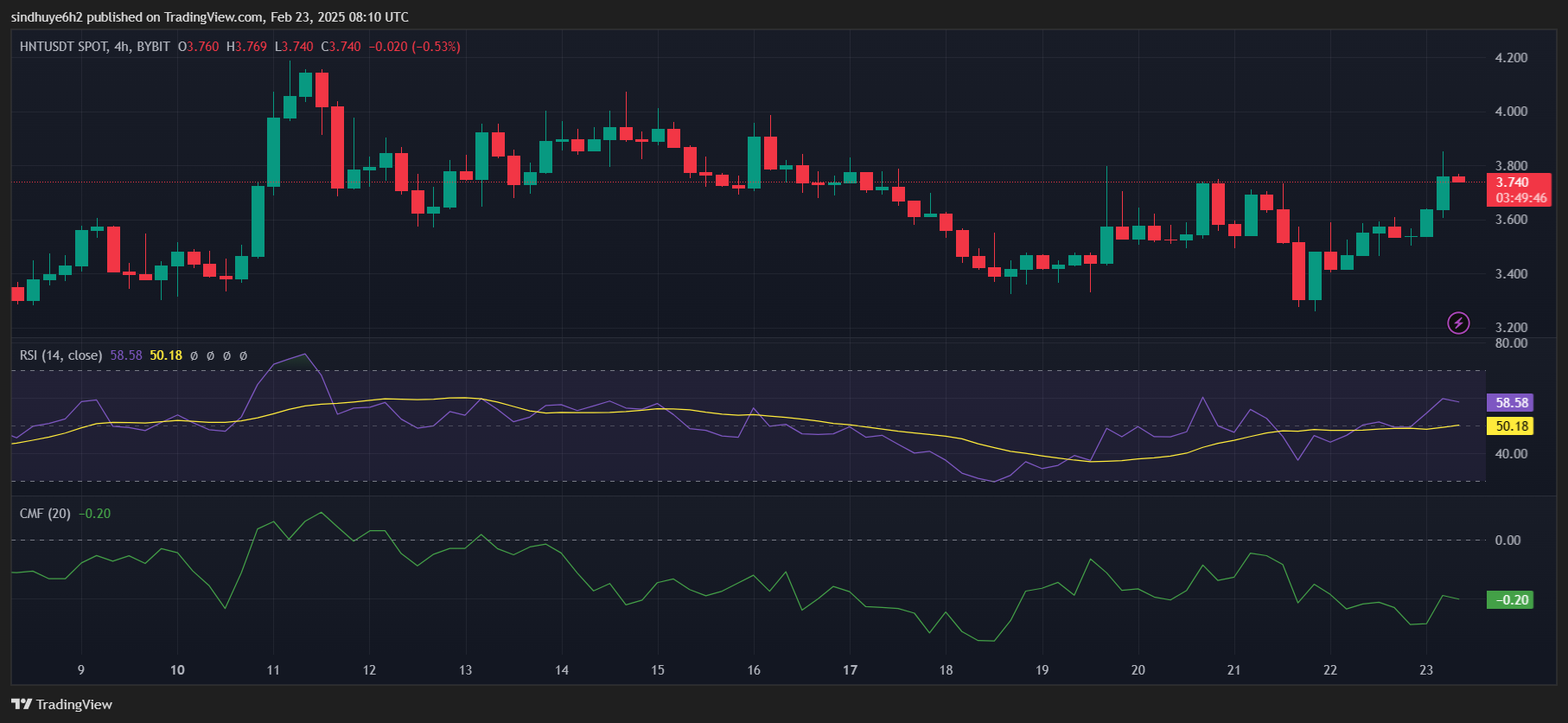Click the 3.200 price axis label
1568x723 pixels.
tap(1511, 328)
